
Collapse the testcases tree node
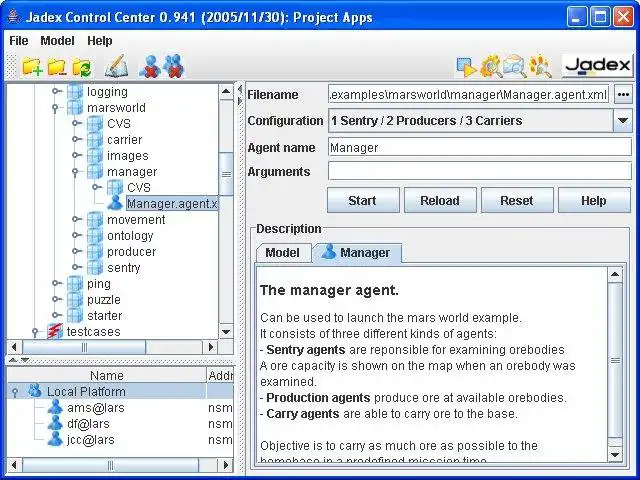click(x=36, y=332)
